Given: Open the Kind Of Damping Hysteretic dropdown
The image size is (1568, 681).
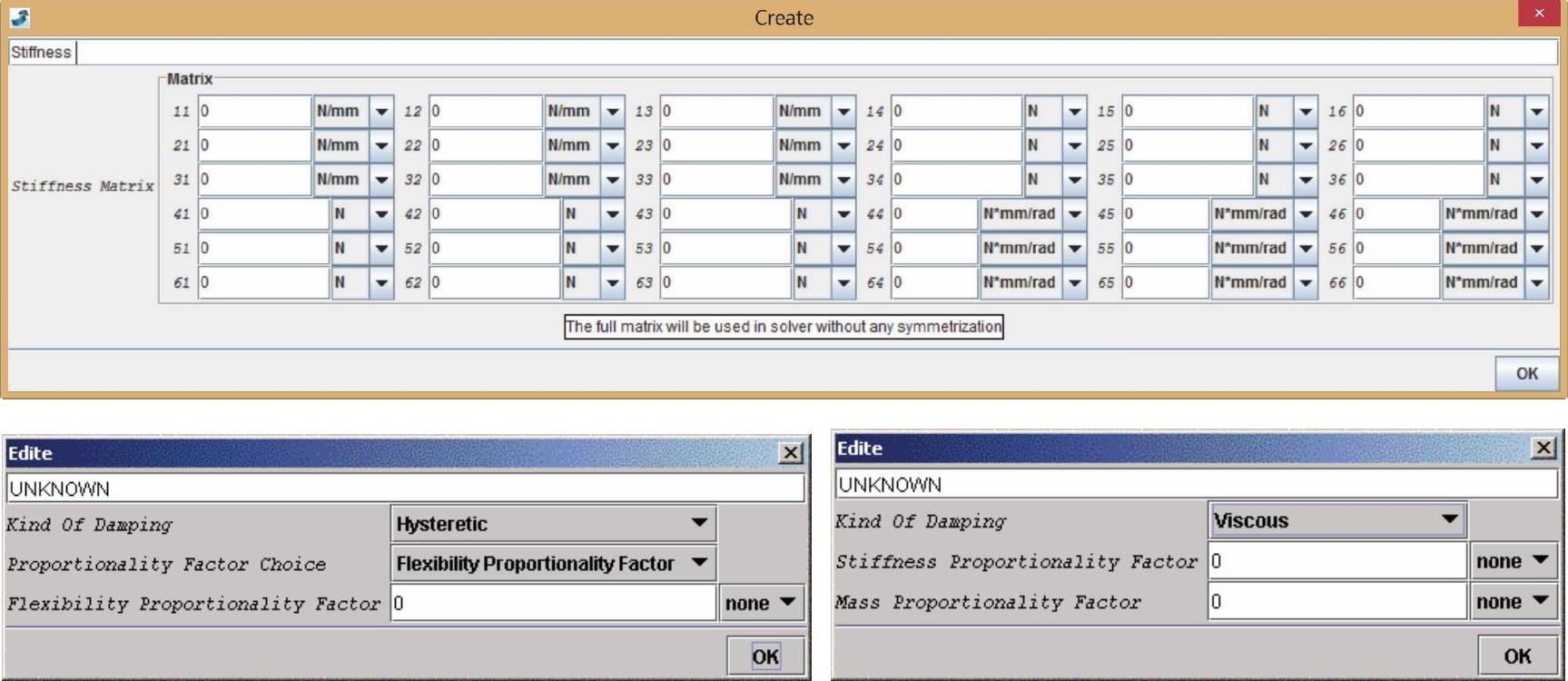Looking at the screenshot, I should click(x=553, y=524).
